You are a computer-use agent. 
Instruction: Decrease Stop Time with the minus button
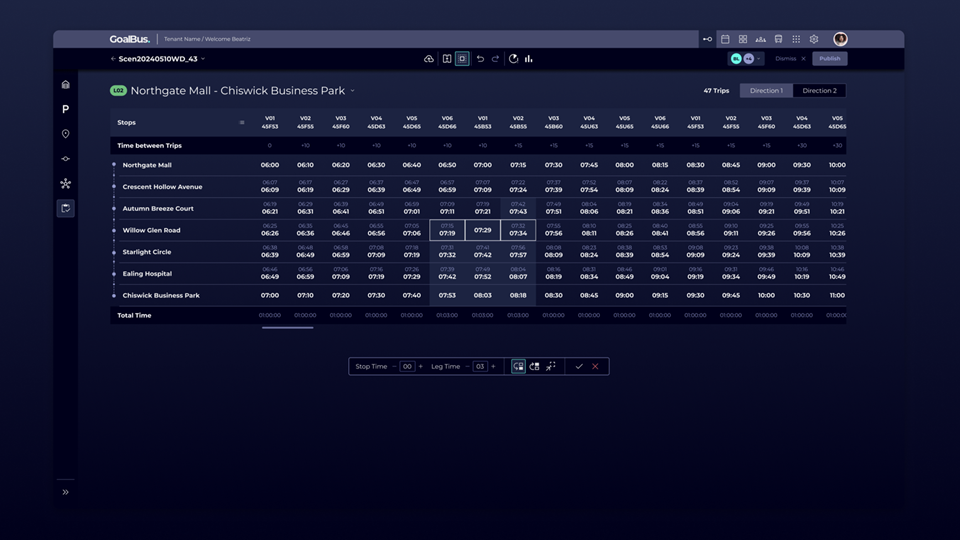coord(394,367)
